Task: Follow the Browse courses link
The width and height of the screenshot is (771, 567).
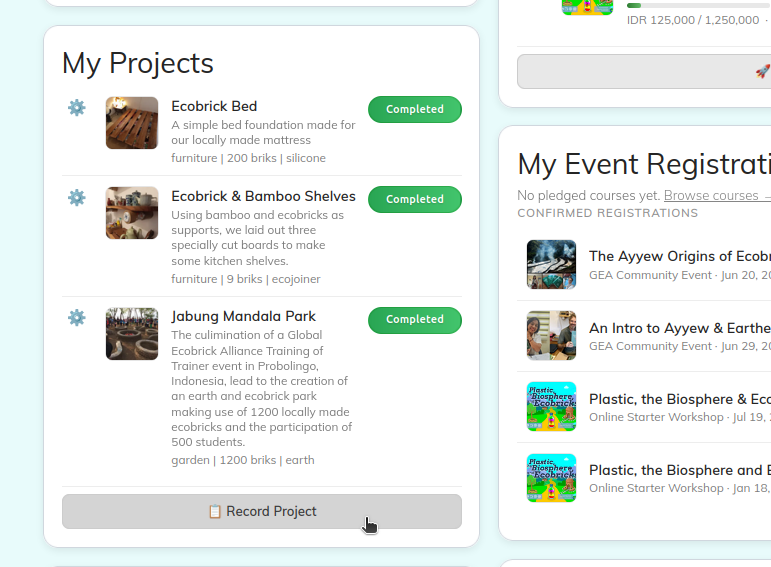Action: point(711,195)
